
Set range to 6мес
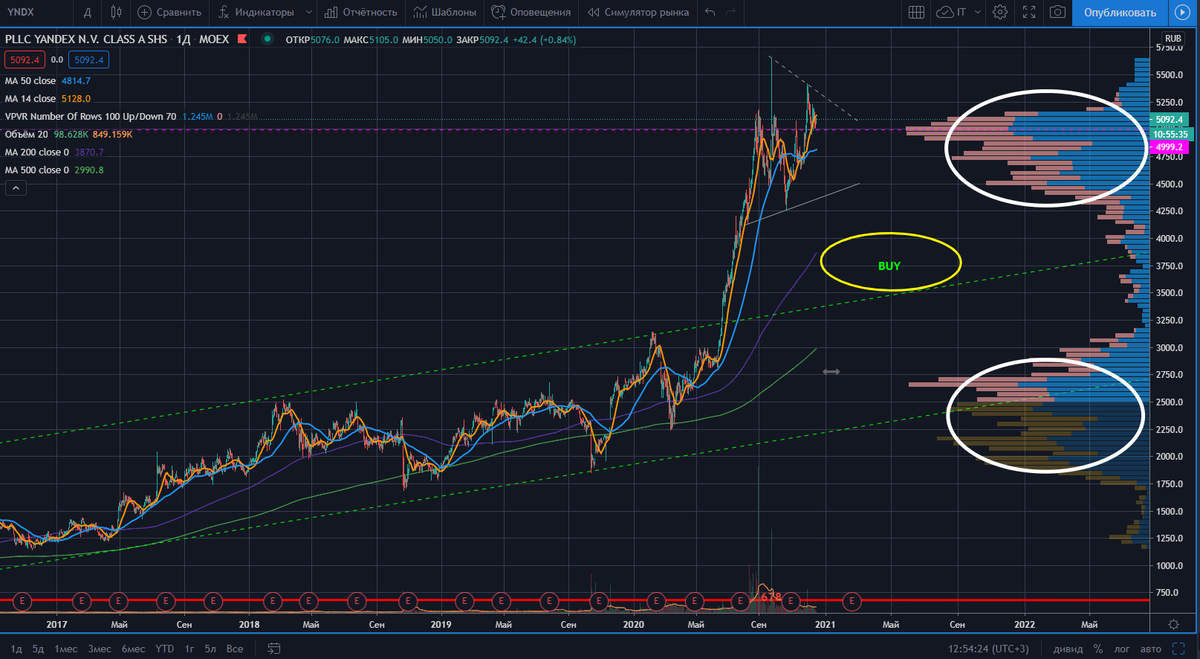[x=132, y=648]
